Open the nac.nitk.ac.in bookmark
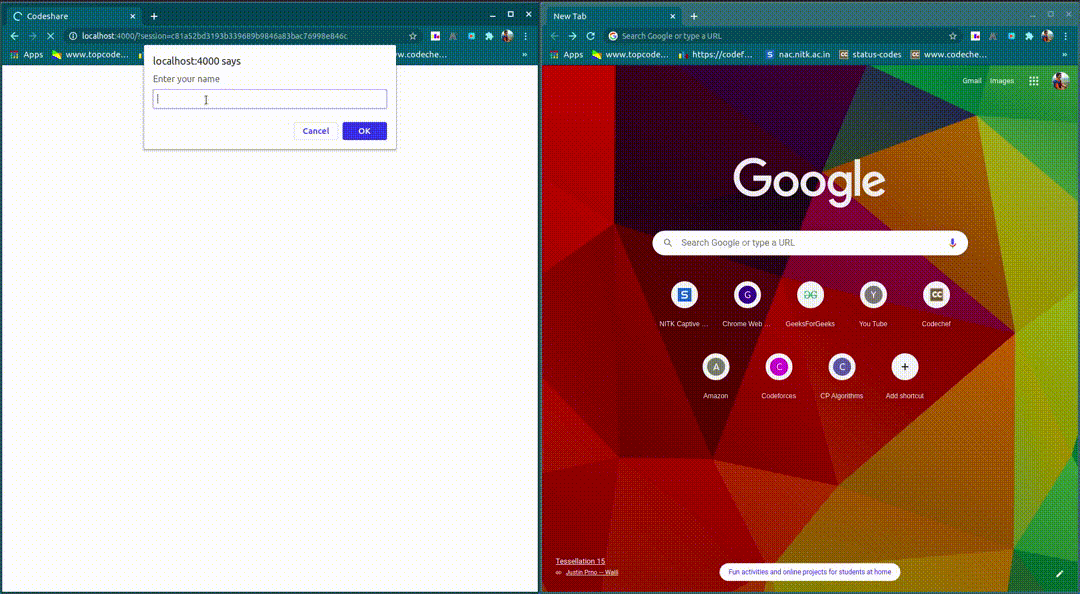1080x594 pixels. 798,54
